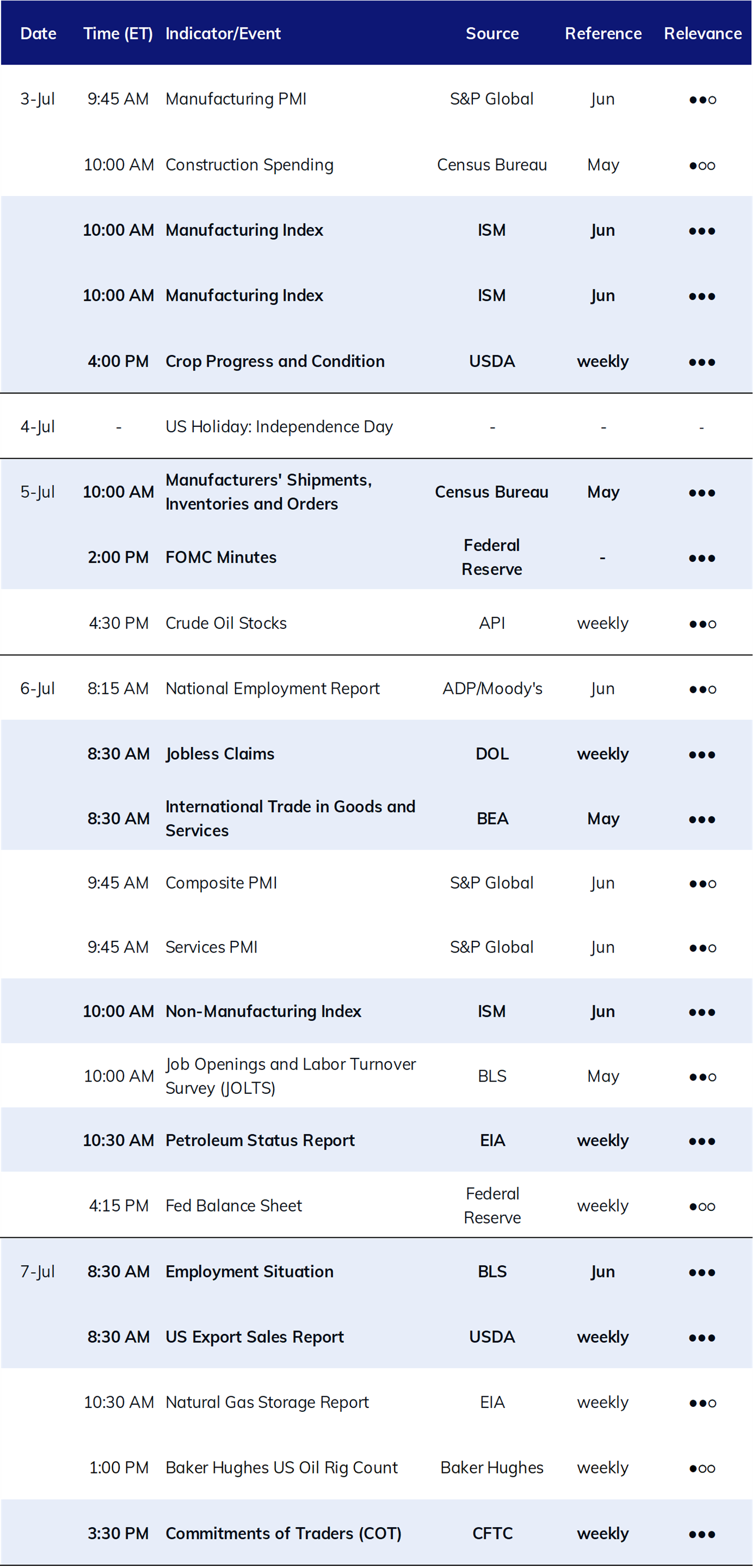Click relevance dots for Employment Situation
753x1568 pixels.
[x=702, y=1272]
